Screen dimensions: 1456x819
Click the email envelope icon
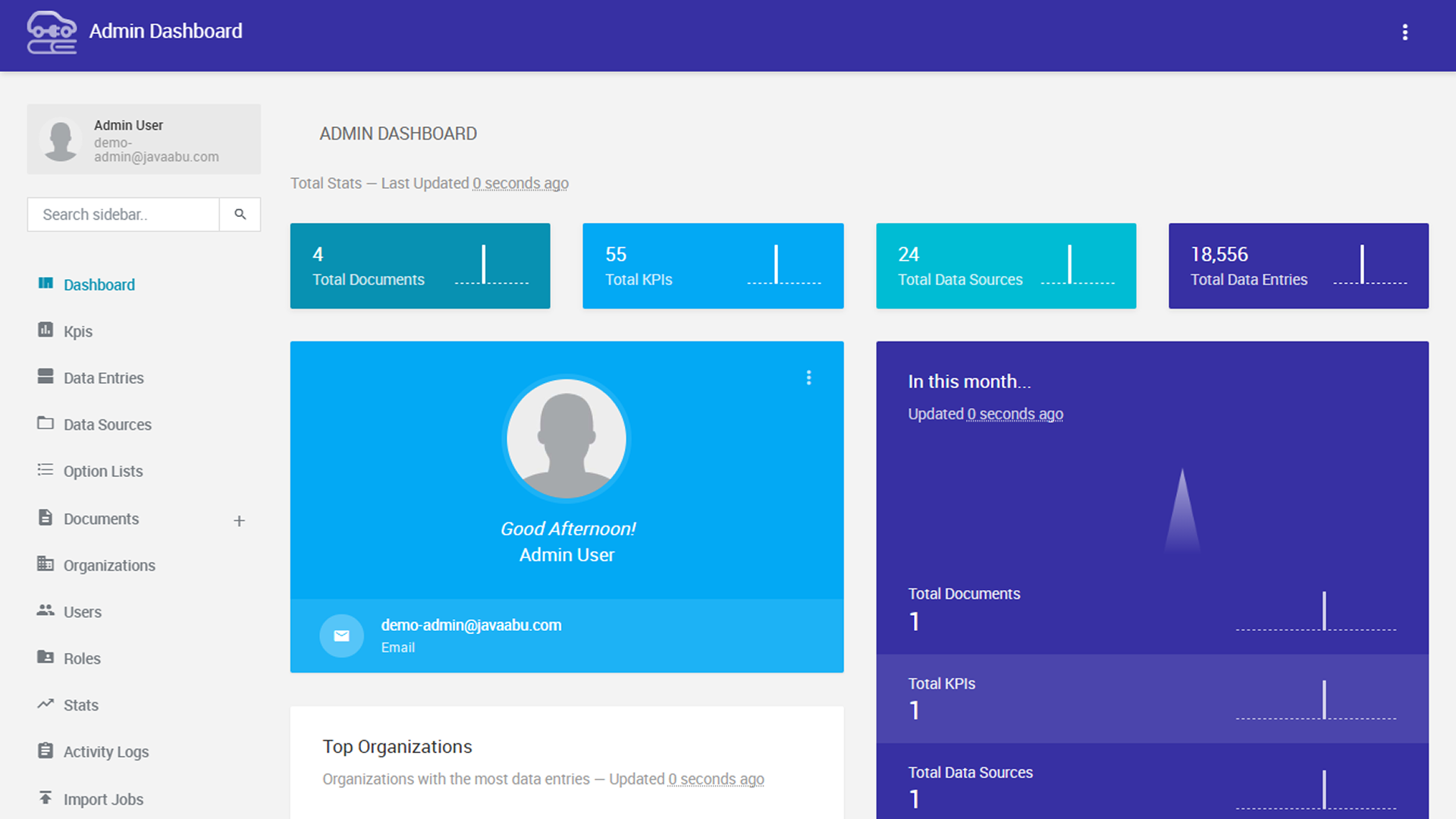click(x=341, y=635)
